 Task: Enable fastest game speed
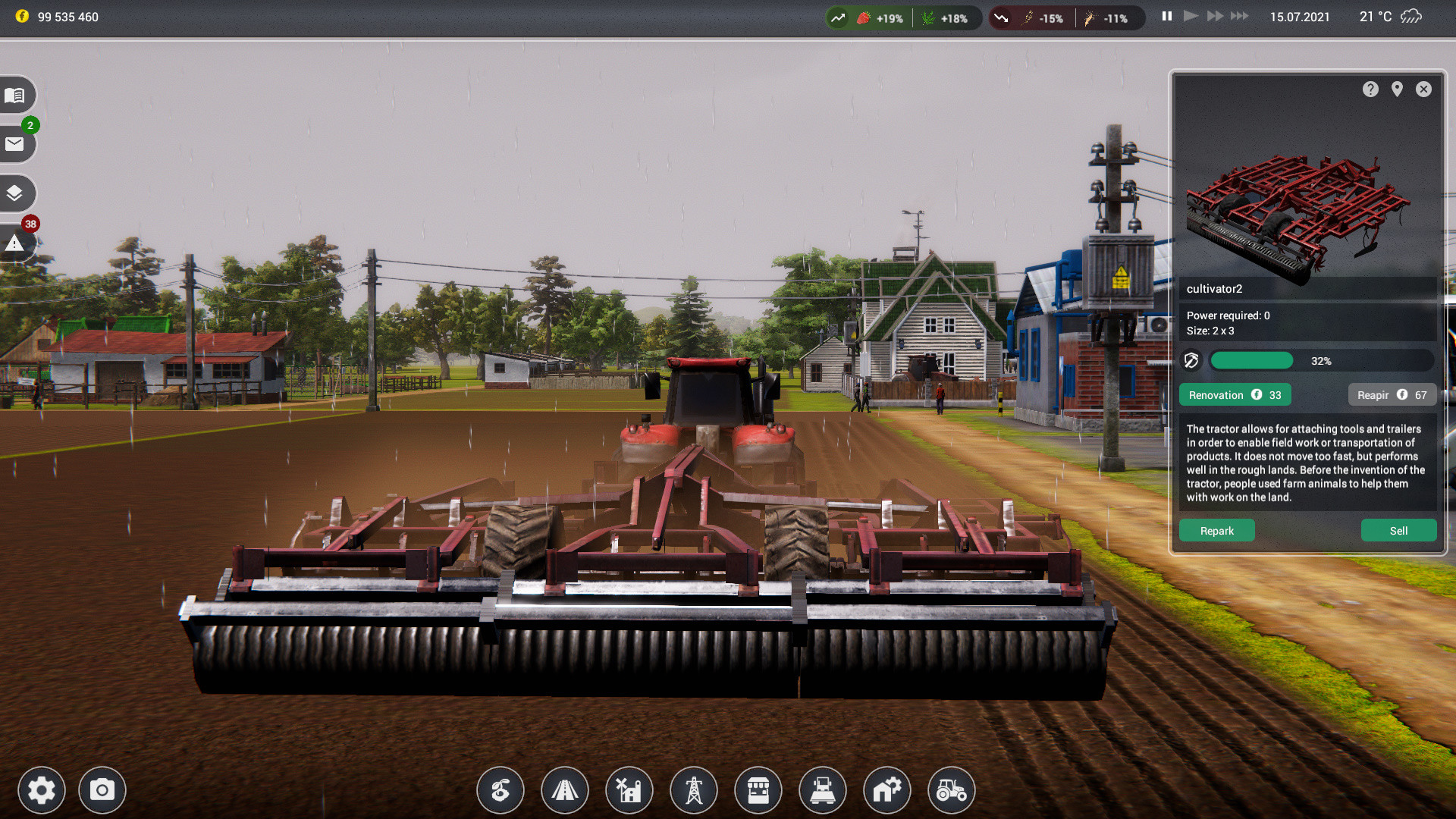coord(1239,15)
